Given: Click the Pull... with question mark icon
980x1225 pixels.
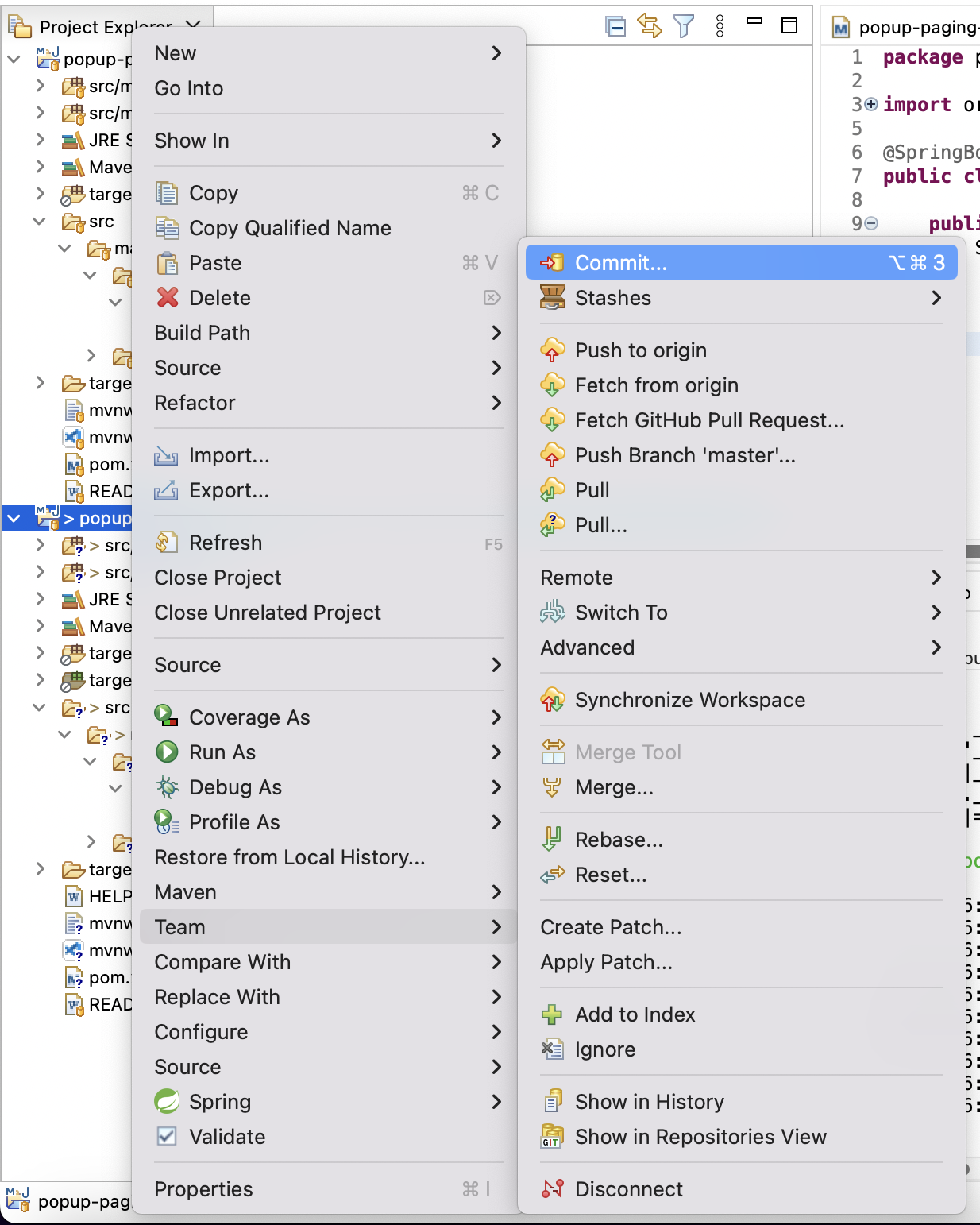Looking at the screenshot, I should click(x=552, y=525).
